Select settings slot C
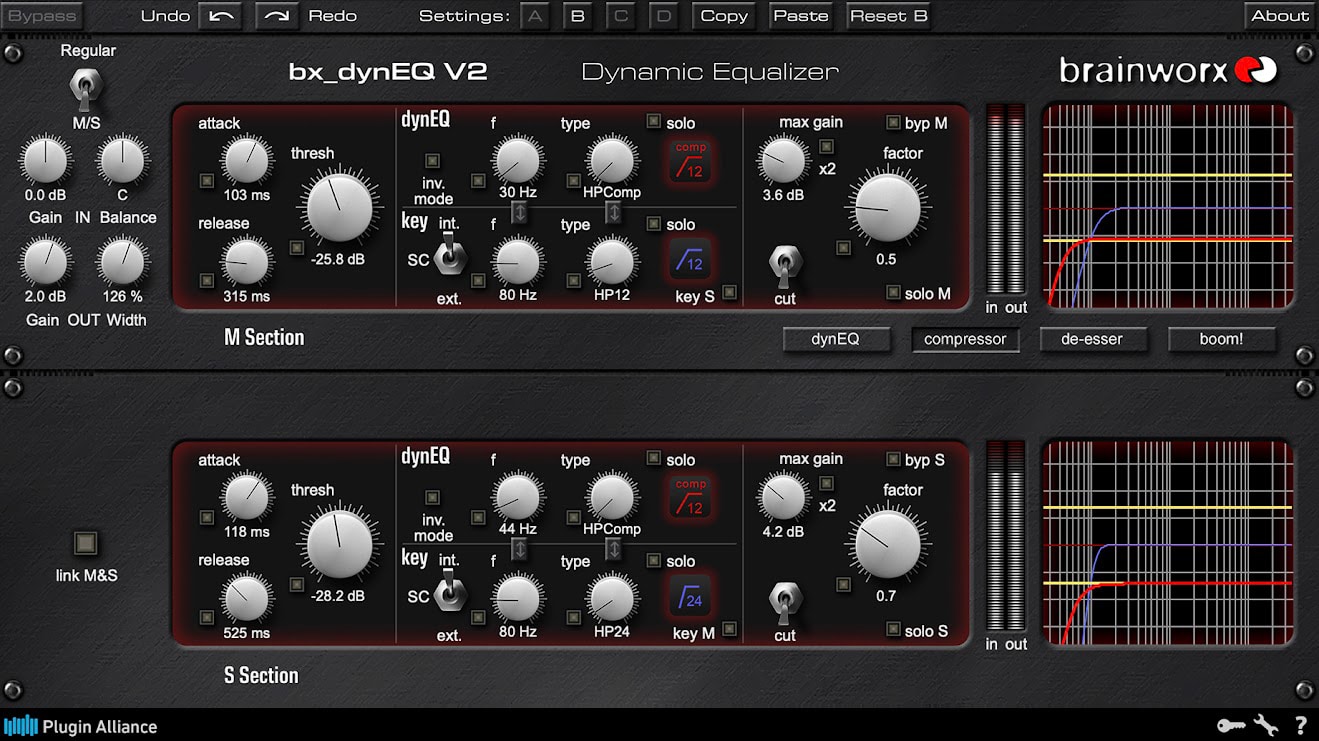The width and height of the screenshot is (1319, 741). point(620,15)
